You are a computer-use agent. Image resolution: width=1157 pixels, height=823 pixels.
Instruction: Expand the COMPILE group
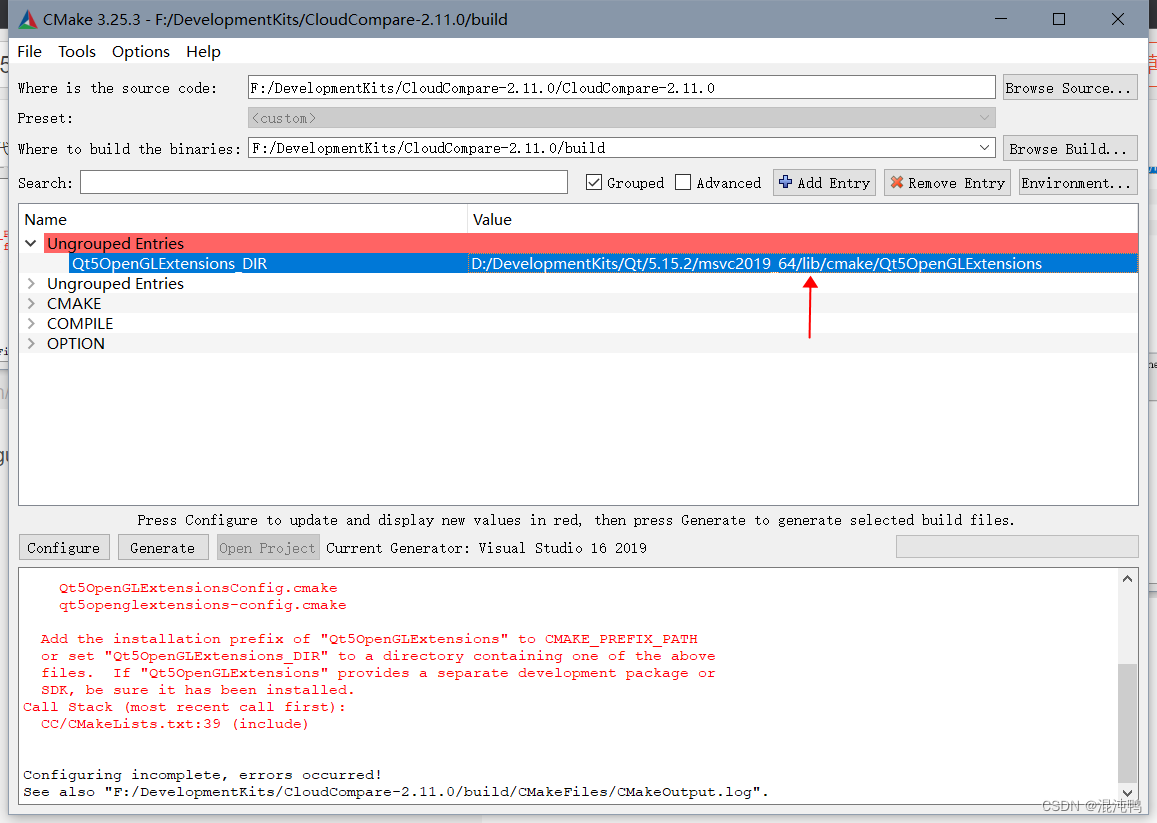coord(31,323)
